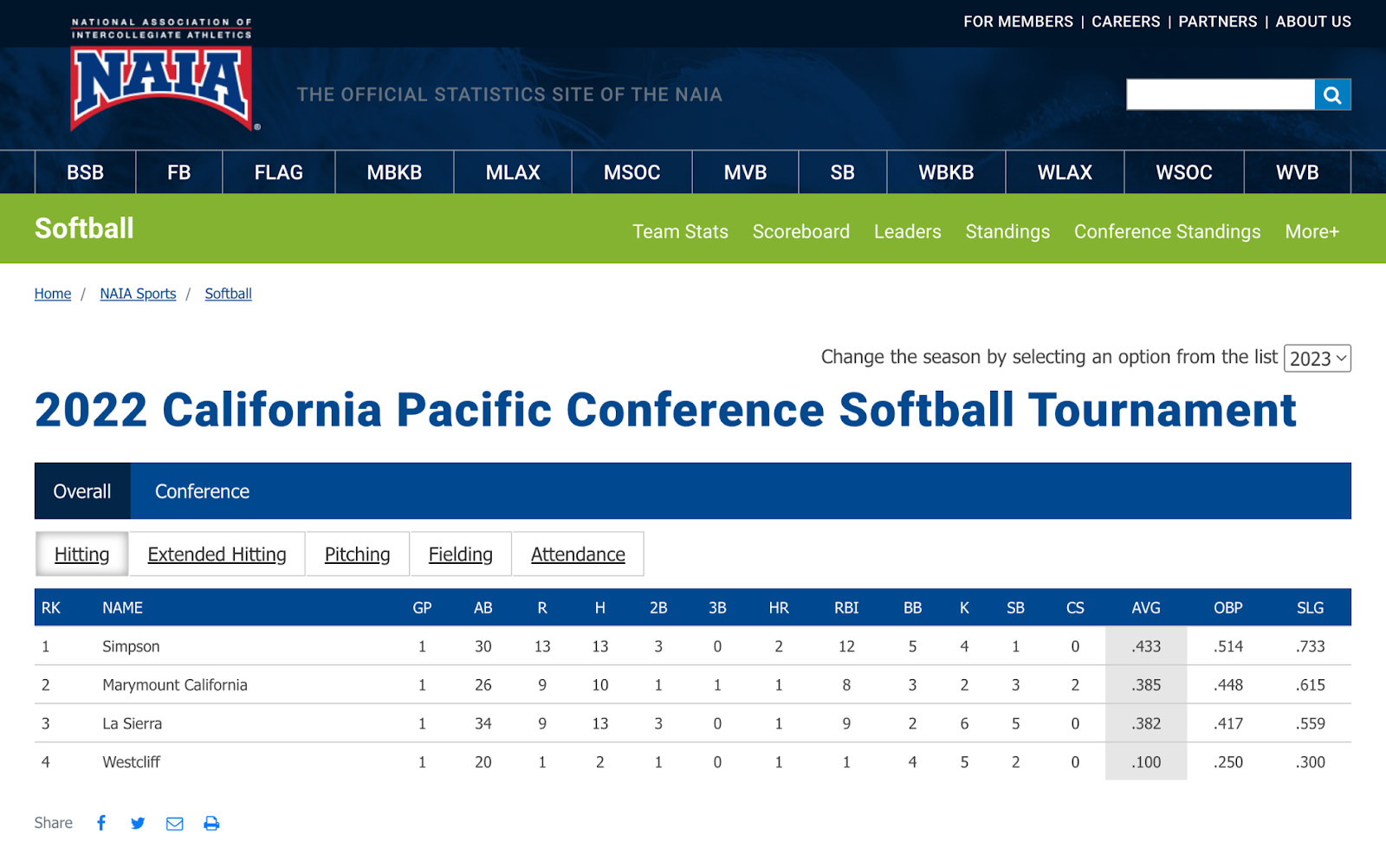Open the CAREERS link
Viewport: 1386px width, 868px height.
1125,22
